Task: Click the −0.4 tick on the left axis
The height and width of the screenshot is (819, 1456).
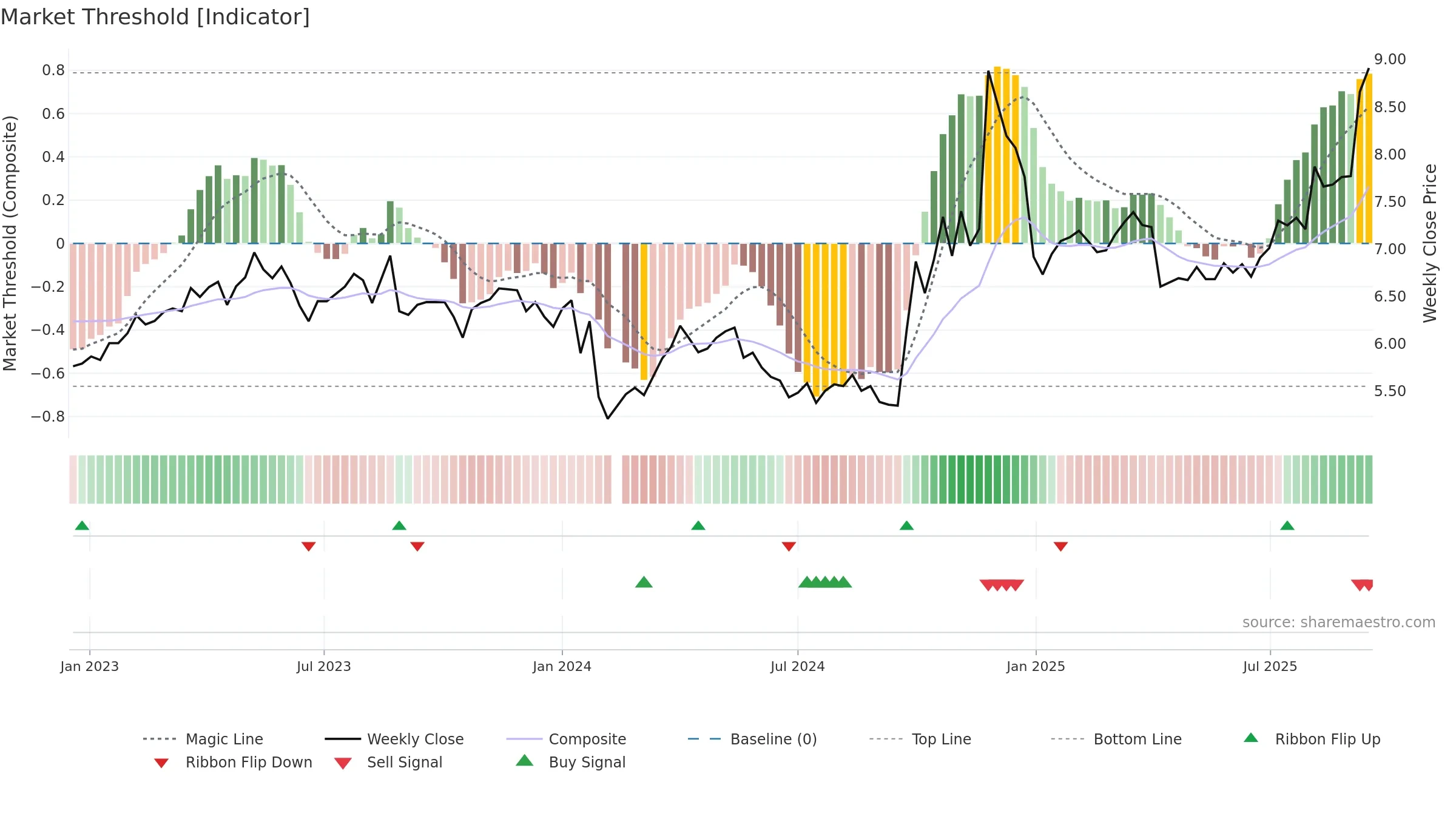Action: pyautogui.click(x=48, y=330)
